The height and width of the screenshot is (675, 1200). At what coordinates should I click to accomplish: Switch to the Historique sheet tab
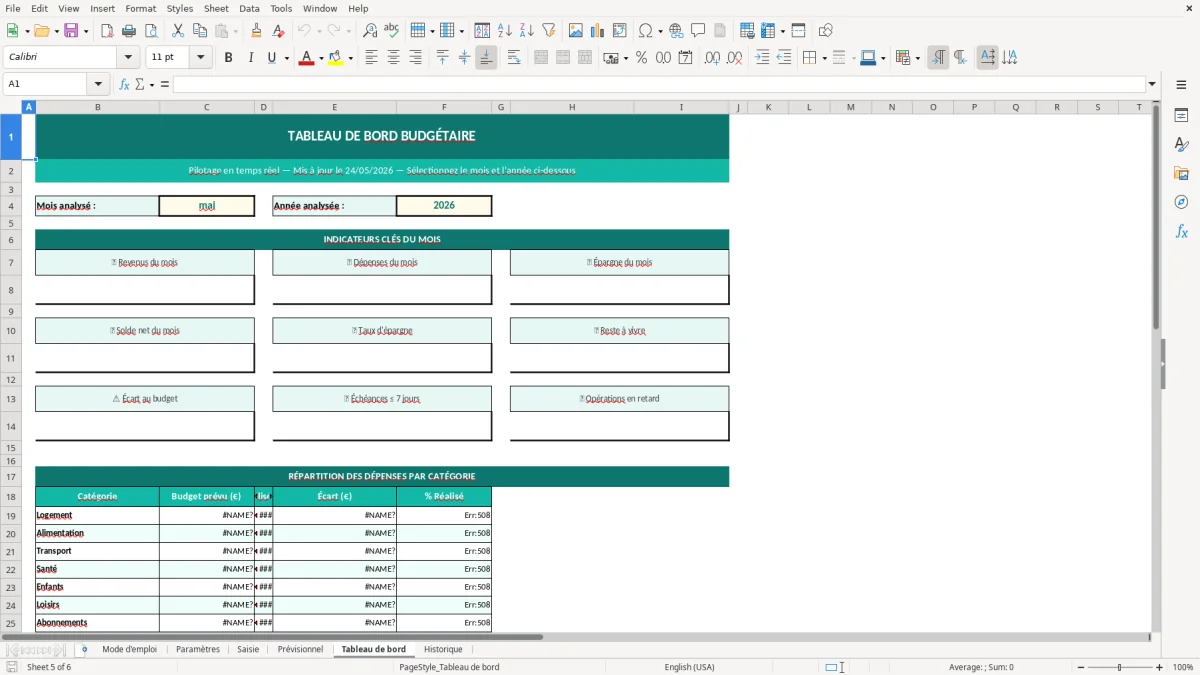(x=443, y=649)
